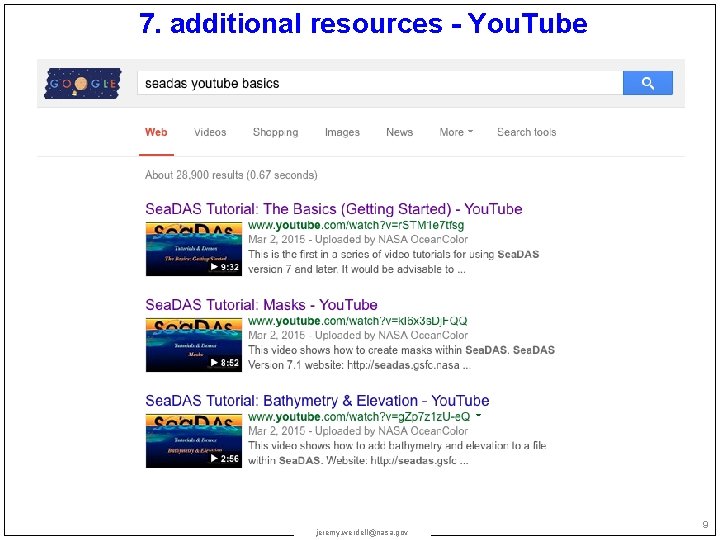The height and width of the screenshot is (540, 720).
Task: Click the footer email jeremy.werdell@nasa.gov
Action: (362, 532)
